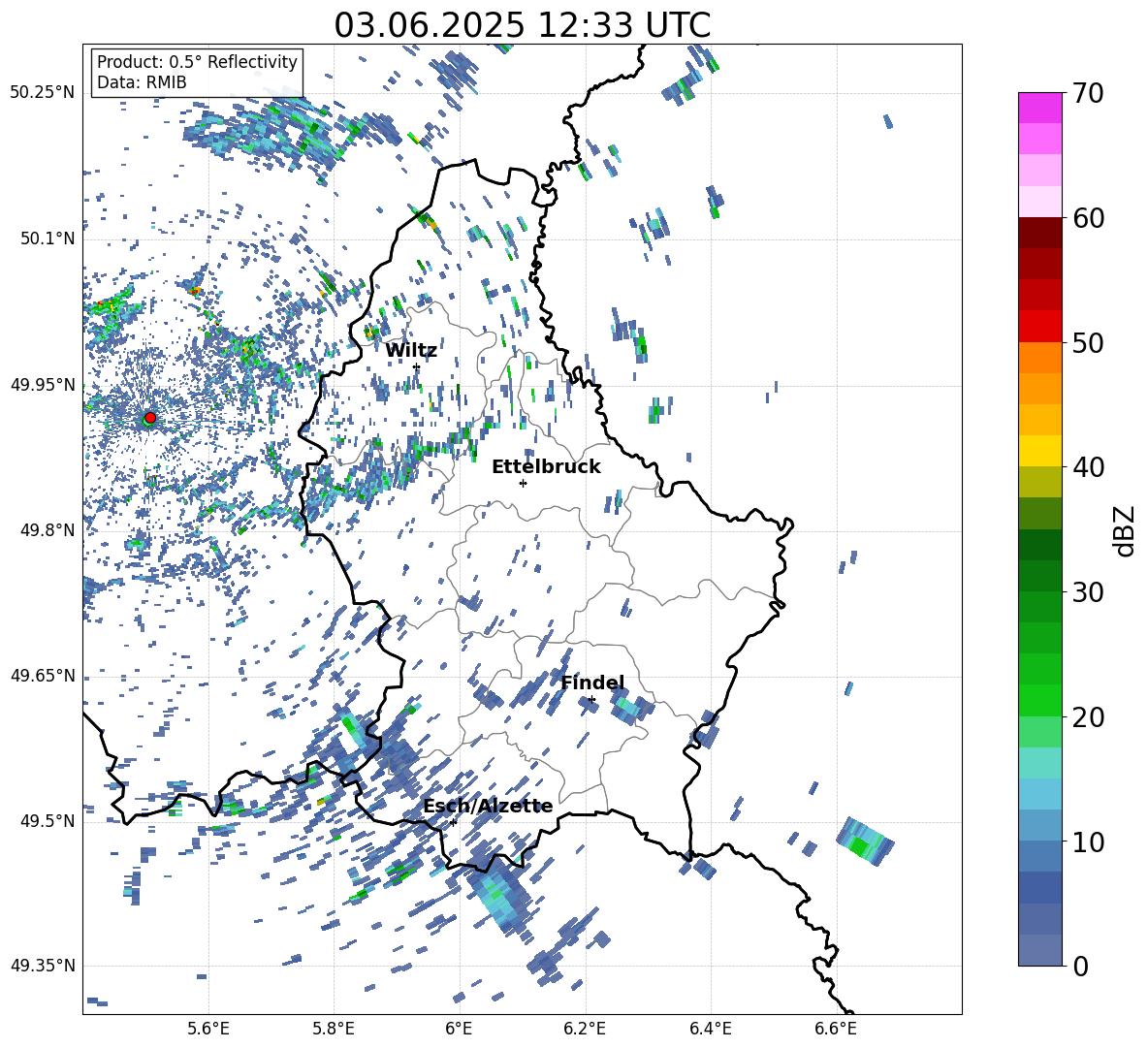Click the 6°E longitude label

(459, 1030)
